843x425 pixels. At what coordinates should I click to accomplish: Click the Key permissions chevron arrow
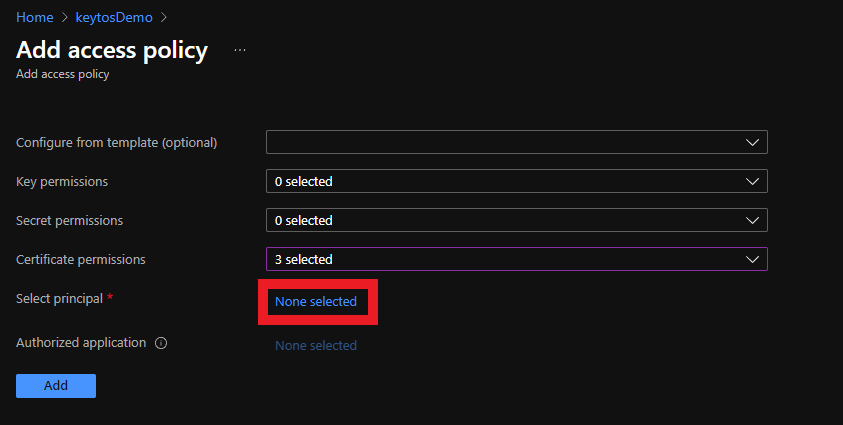pos(753,181)
